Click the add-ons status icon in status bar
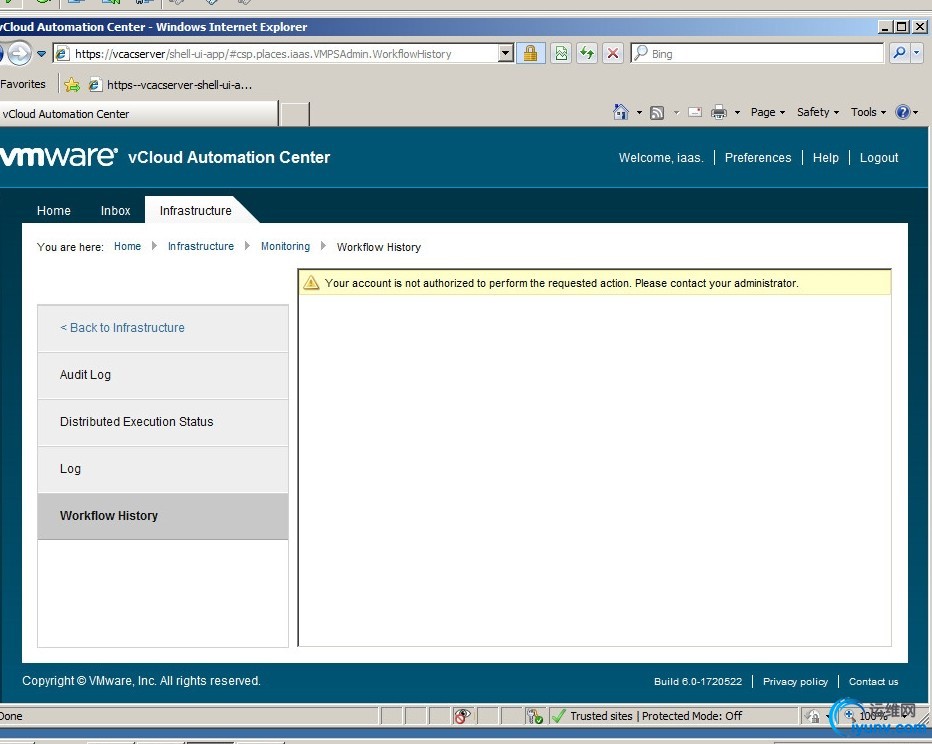Viewport: 932px width, 744px height. click(x=534, y=716)
